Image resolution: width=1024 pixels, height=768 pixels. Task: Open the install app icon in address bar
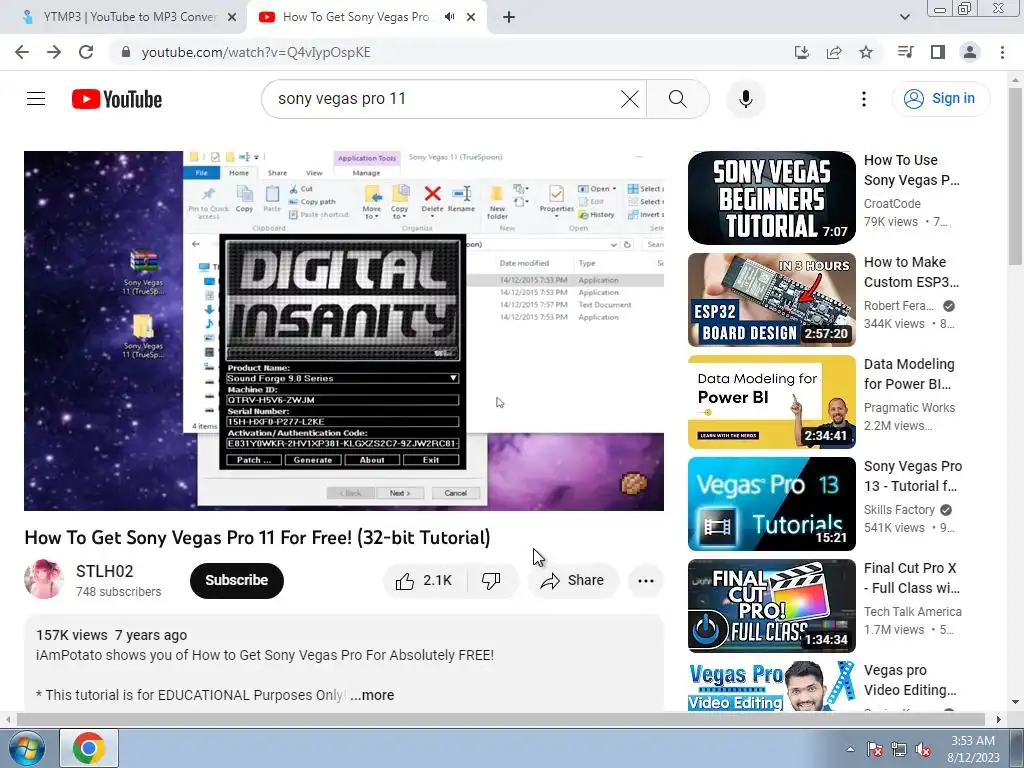(802, 52)
